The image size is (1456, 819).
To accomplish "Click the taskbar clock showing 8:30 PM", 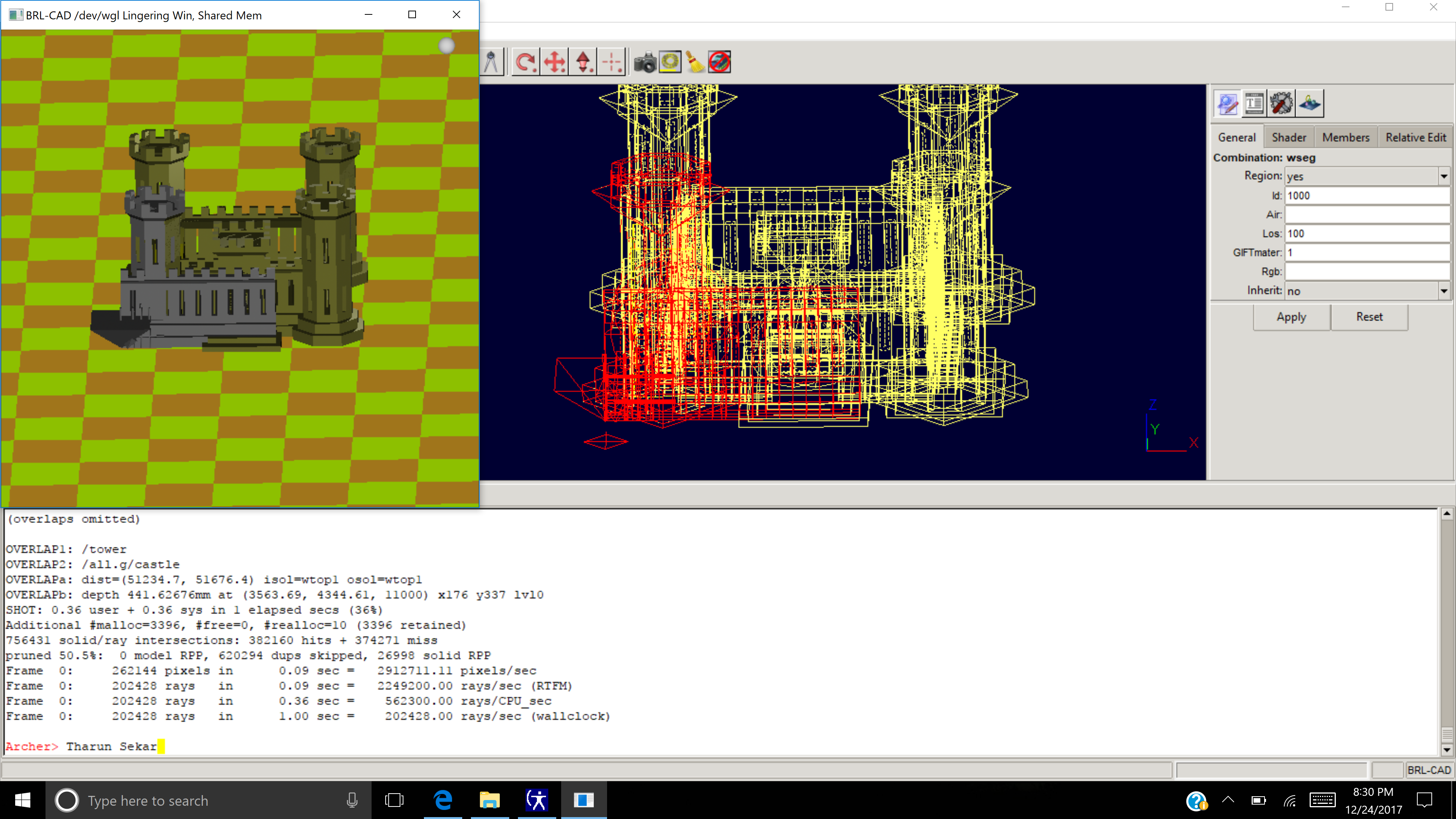I will 1373,800.
